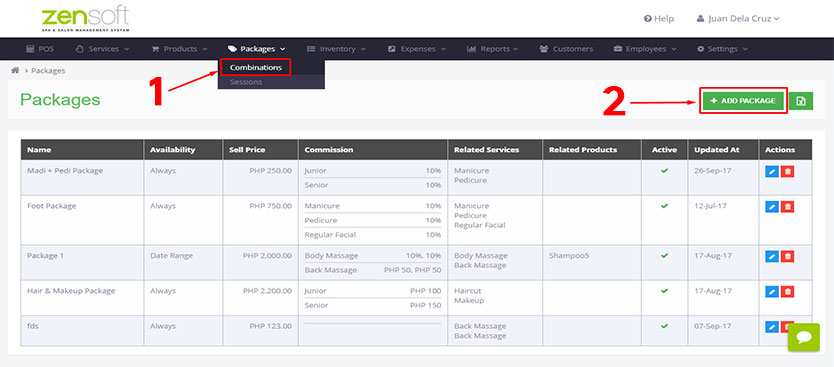Edit the Foot Package row

pos(772,206)
